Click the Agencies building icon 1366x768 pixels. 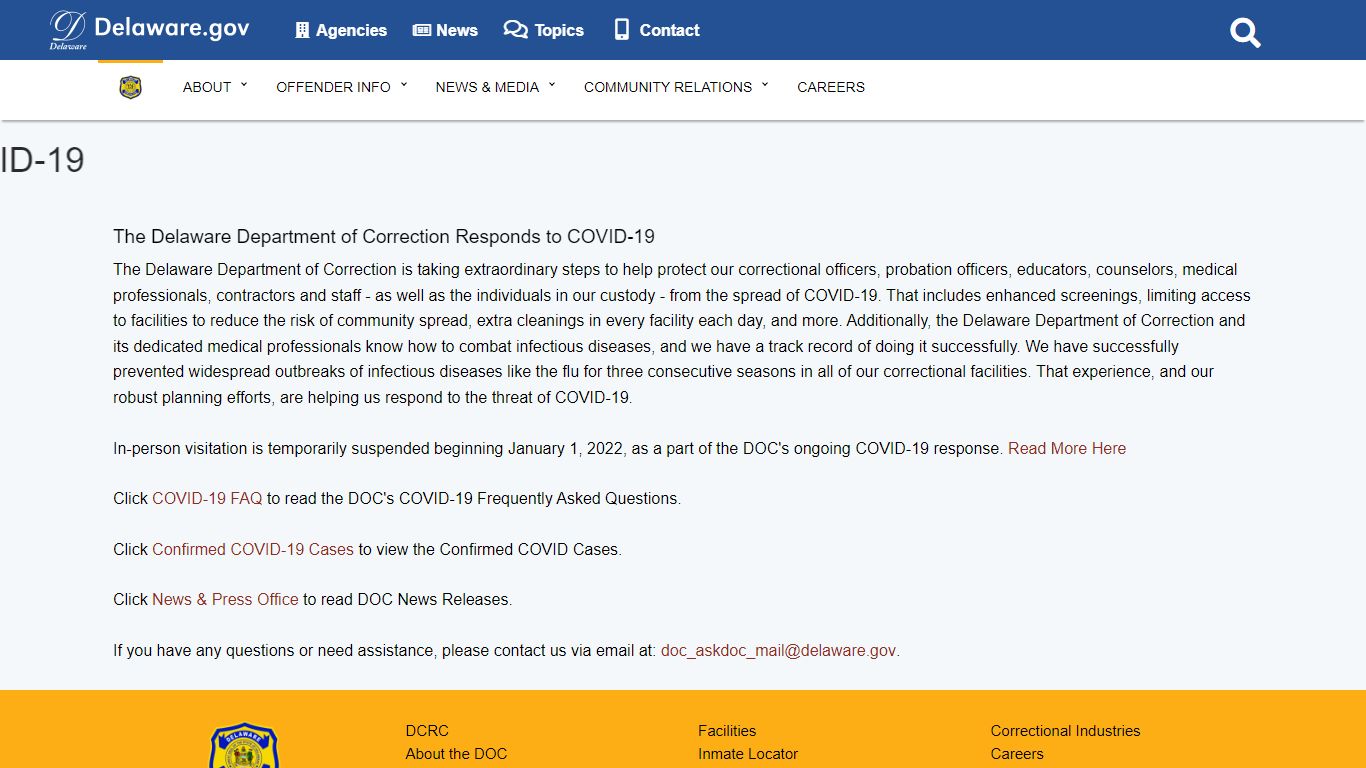point(302,30)
